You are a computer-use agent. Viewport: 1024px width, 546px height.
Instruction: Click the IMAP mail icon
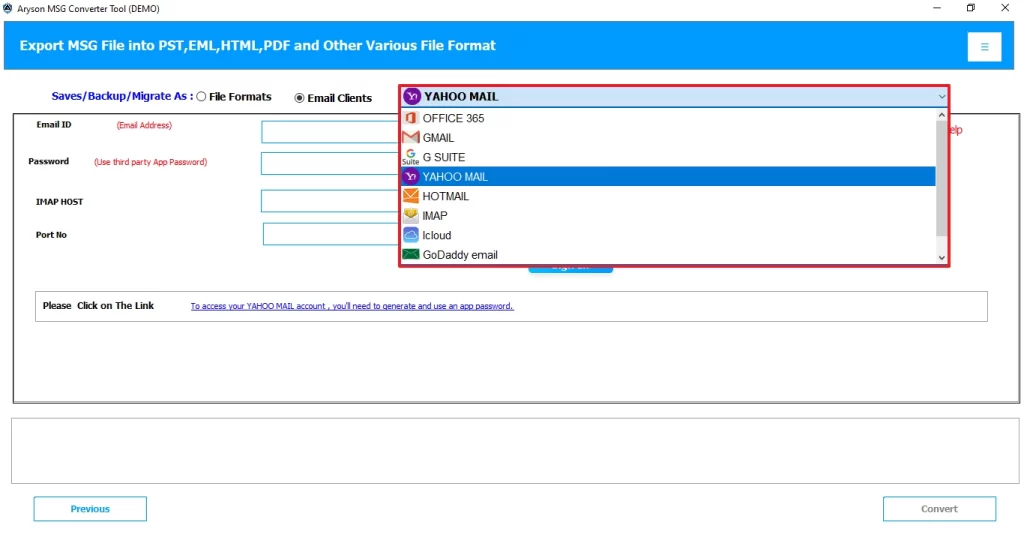pos(410,216)
